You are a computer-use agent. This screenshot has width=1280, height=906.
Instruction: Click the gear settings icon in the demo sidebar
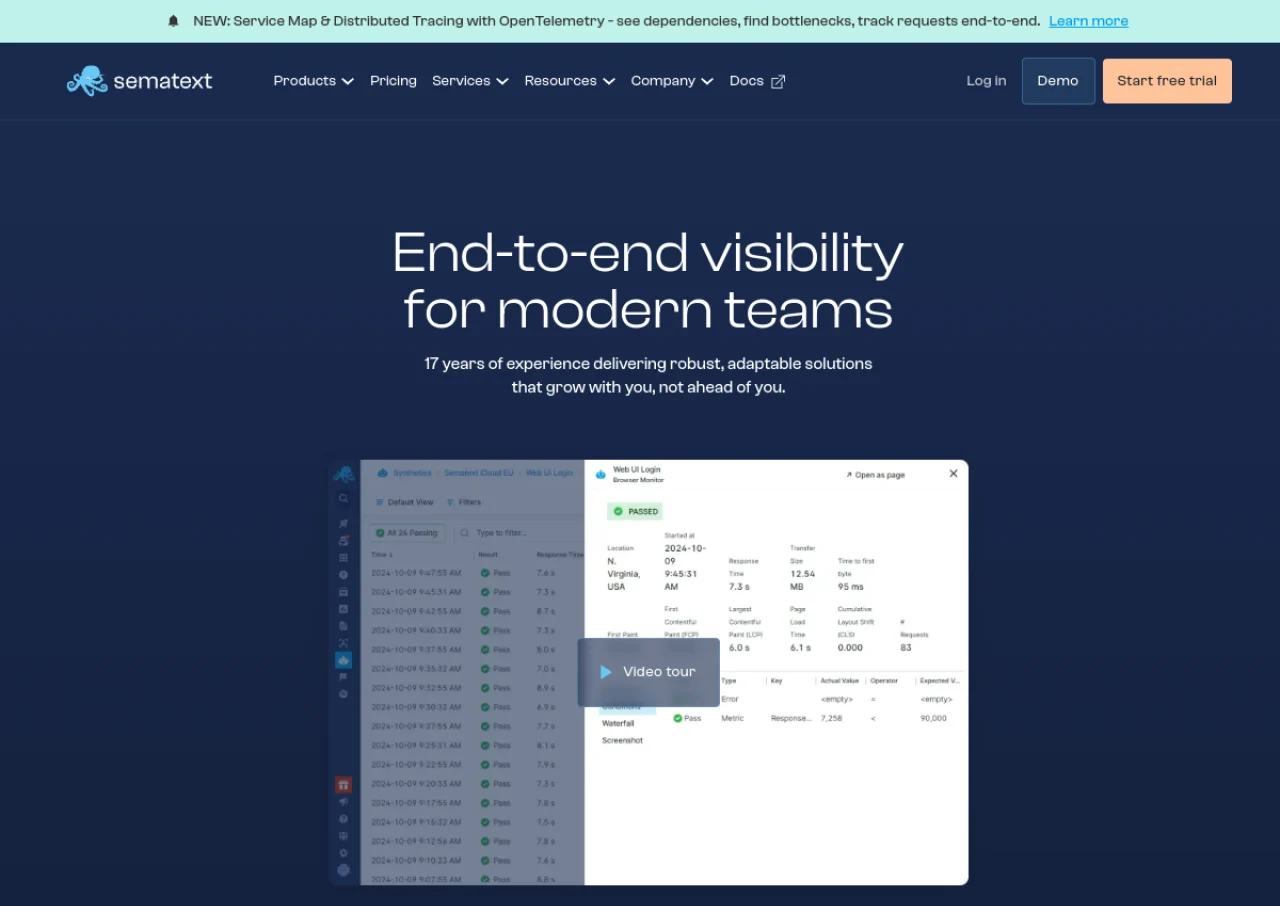pos(343,853)
